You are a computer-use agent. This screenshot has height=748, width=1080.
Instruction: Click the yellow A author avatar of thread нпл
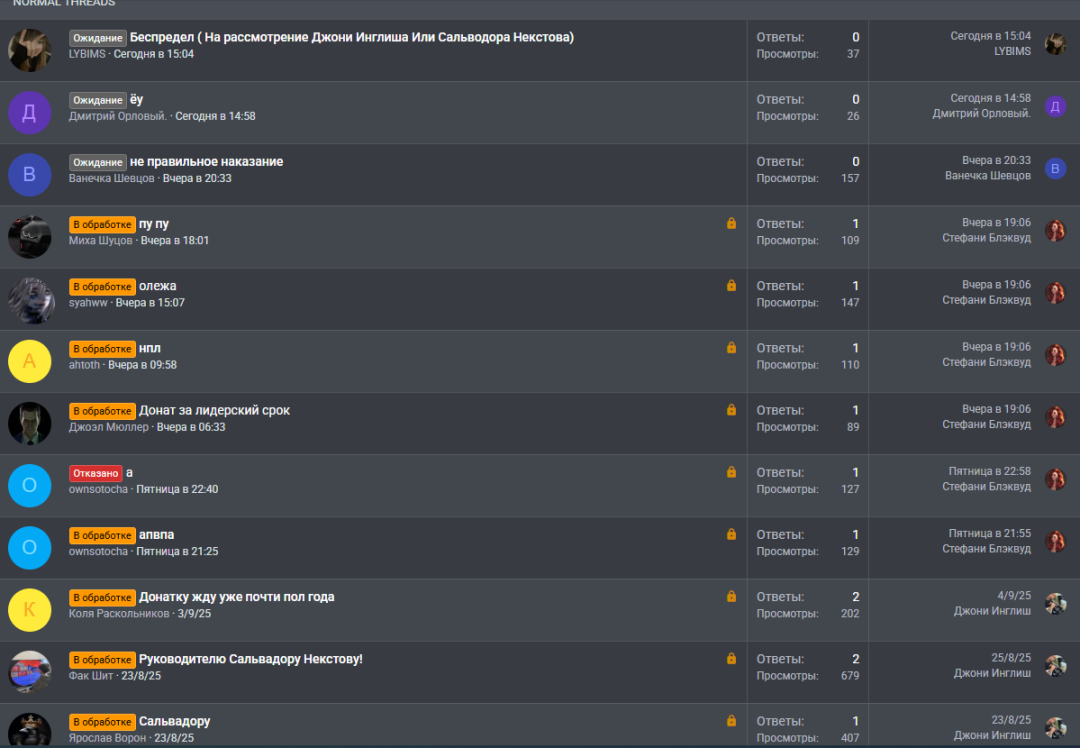[x=30, y=361]
